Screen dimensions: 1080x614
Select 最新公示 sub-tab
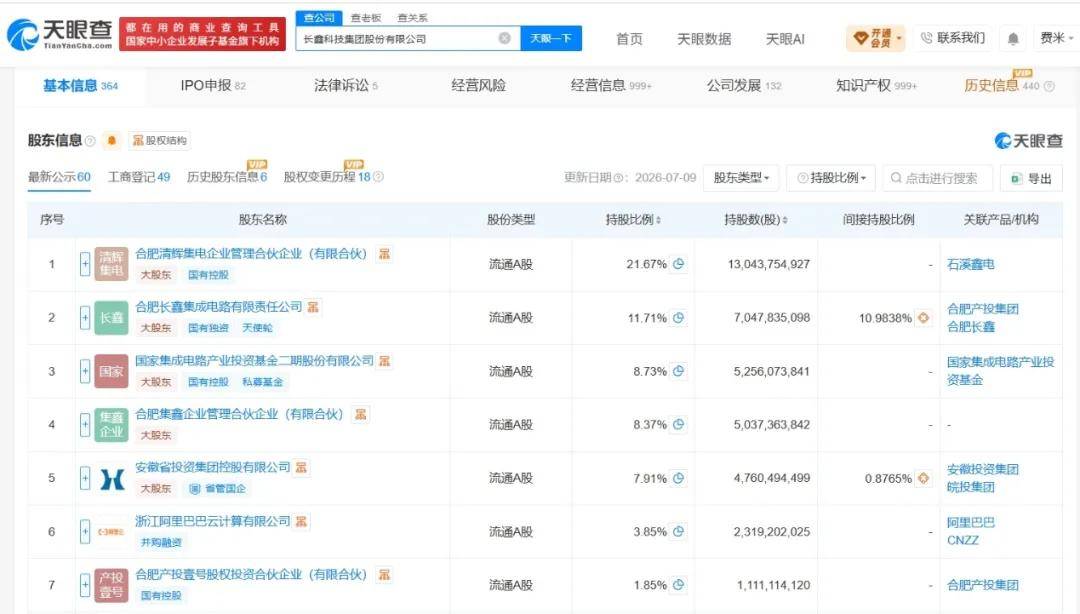pos(59,177)
